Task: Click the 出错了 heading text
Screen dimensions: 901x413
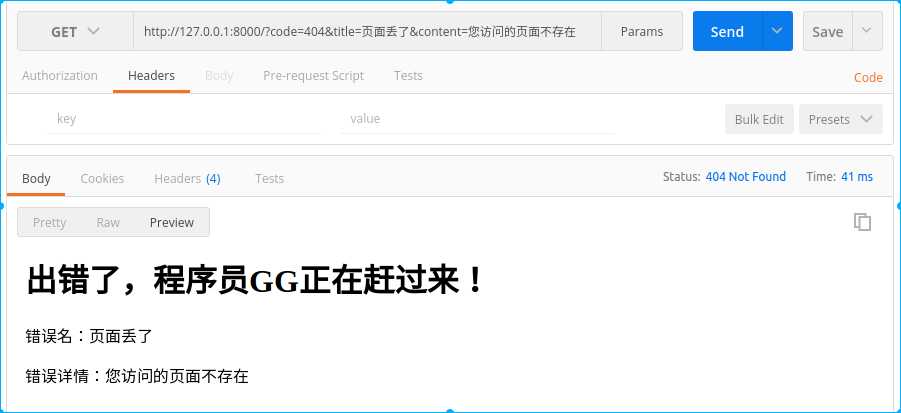Action: tap(257, 281)
